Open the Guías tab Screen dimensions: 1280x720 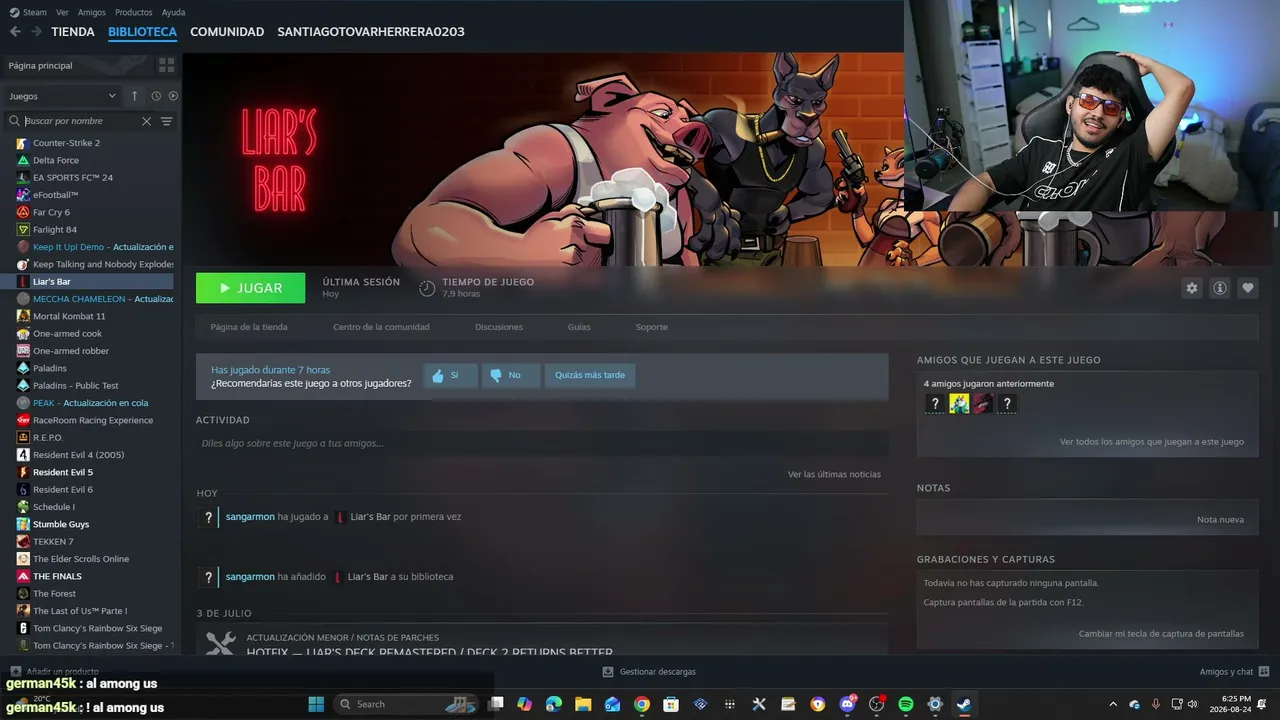coord(579,327)
